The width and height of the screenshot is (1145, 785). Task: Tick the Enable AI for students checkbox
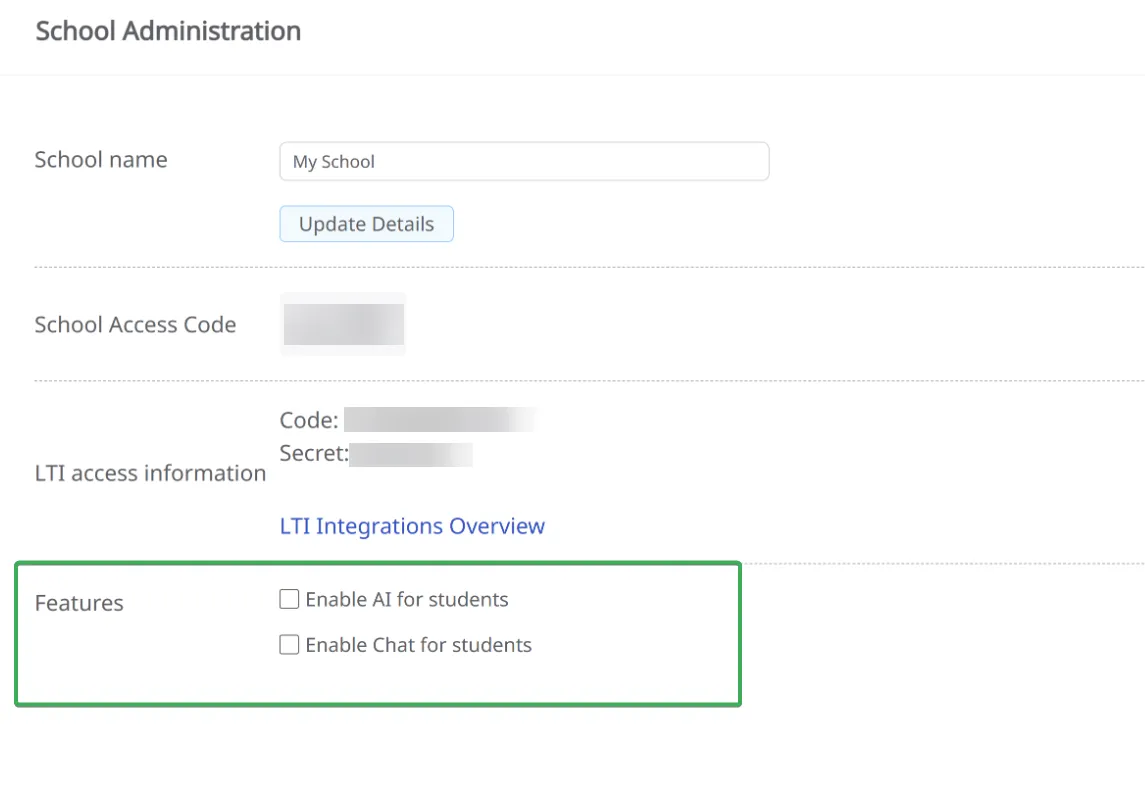coord(289,600)
